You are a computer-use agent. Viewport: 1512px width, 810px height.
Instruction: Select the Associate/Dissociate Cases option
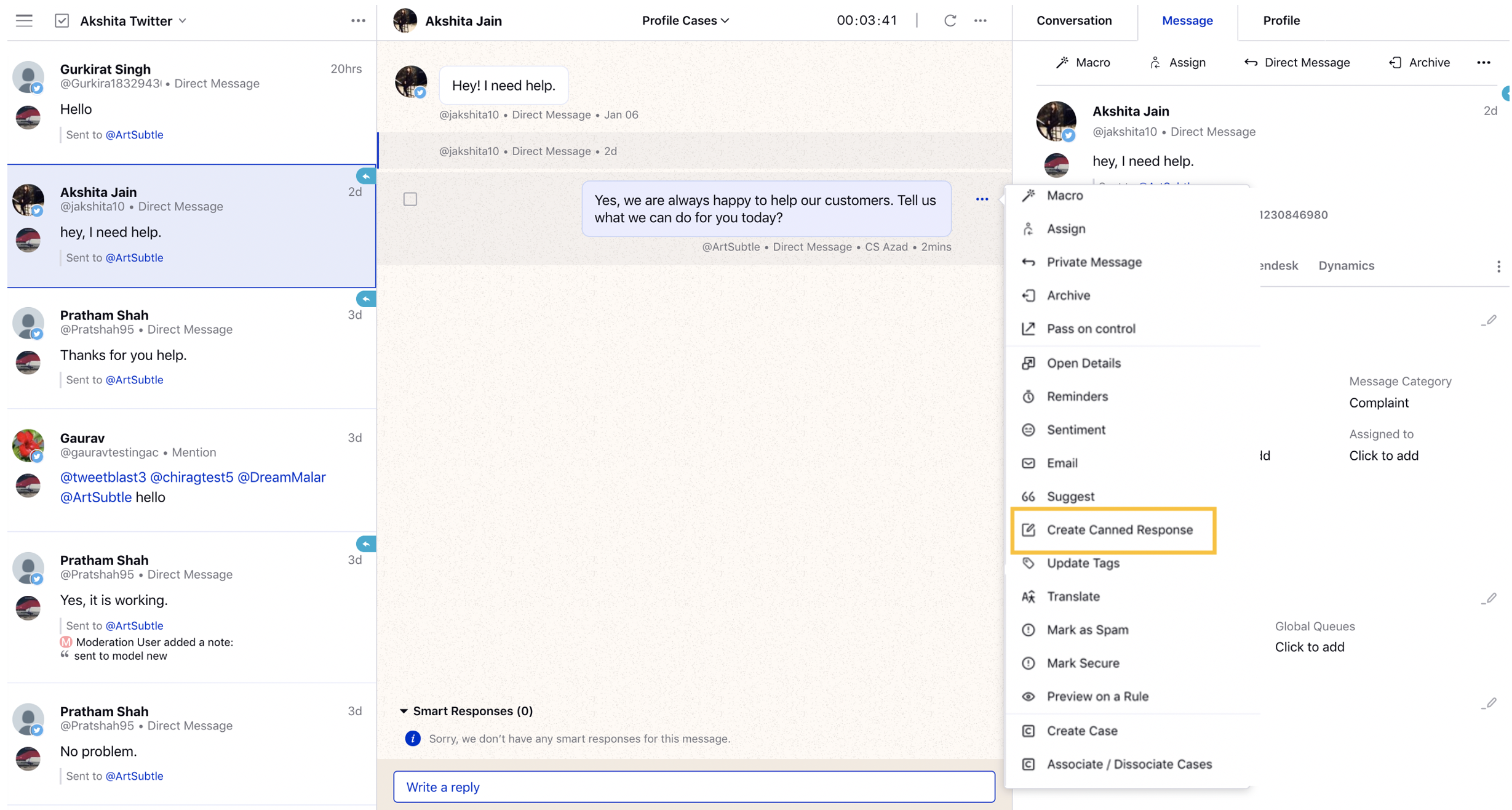click(1129, 763)
